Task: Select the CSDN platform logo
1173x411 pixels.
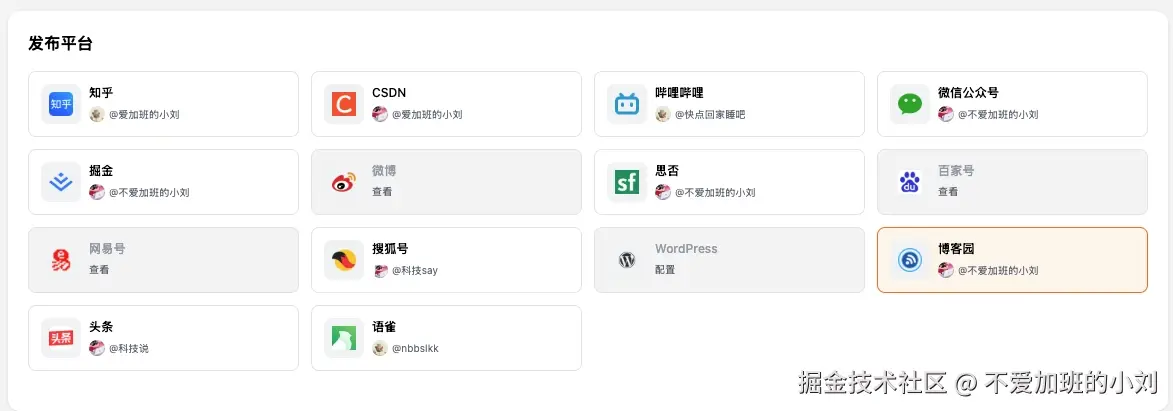Action: tap(344, 104)
